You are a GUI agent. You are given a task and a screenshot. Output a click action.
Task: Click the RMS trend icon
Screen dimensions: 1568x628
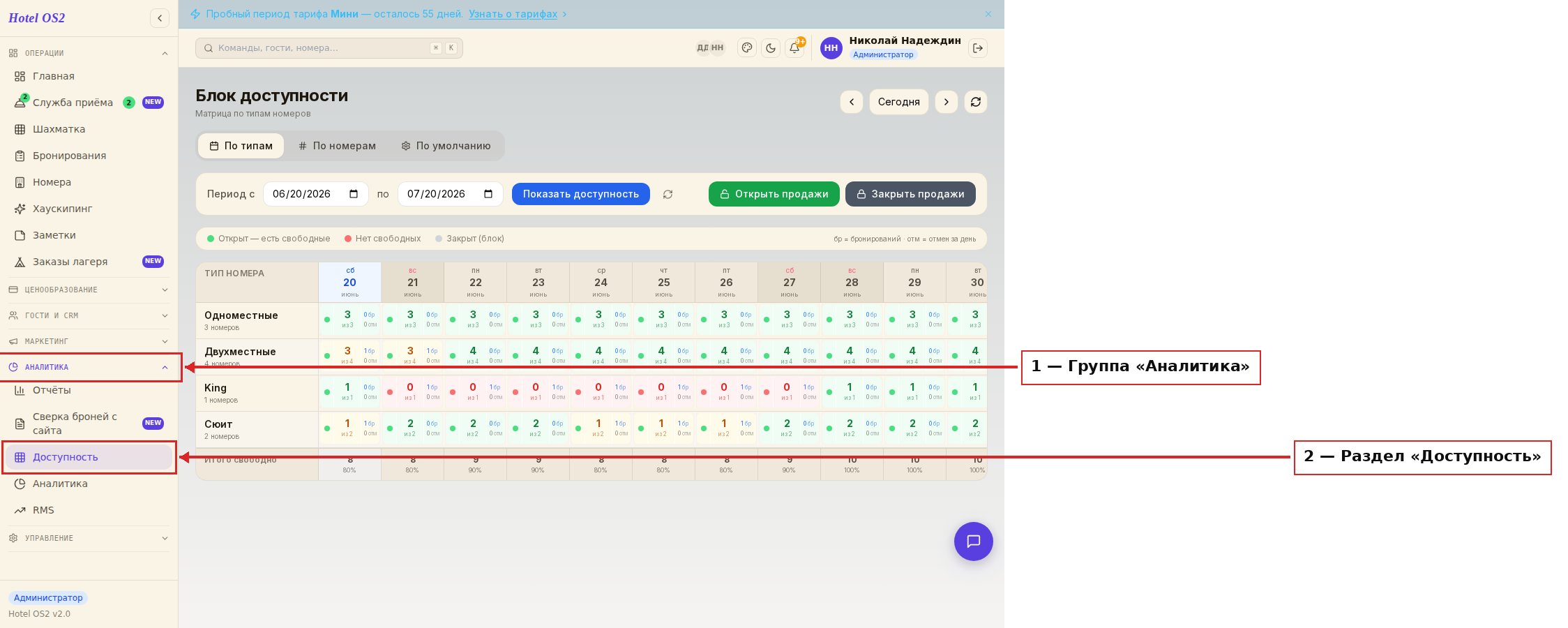(x=20, y=510)
